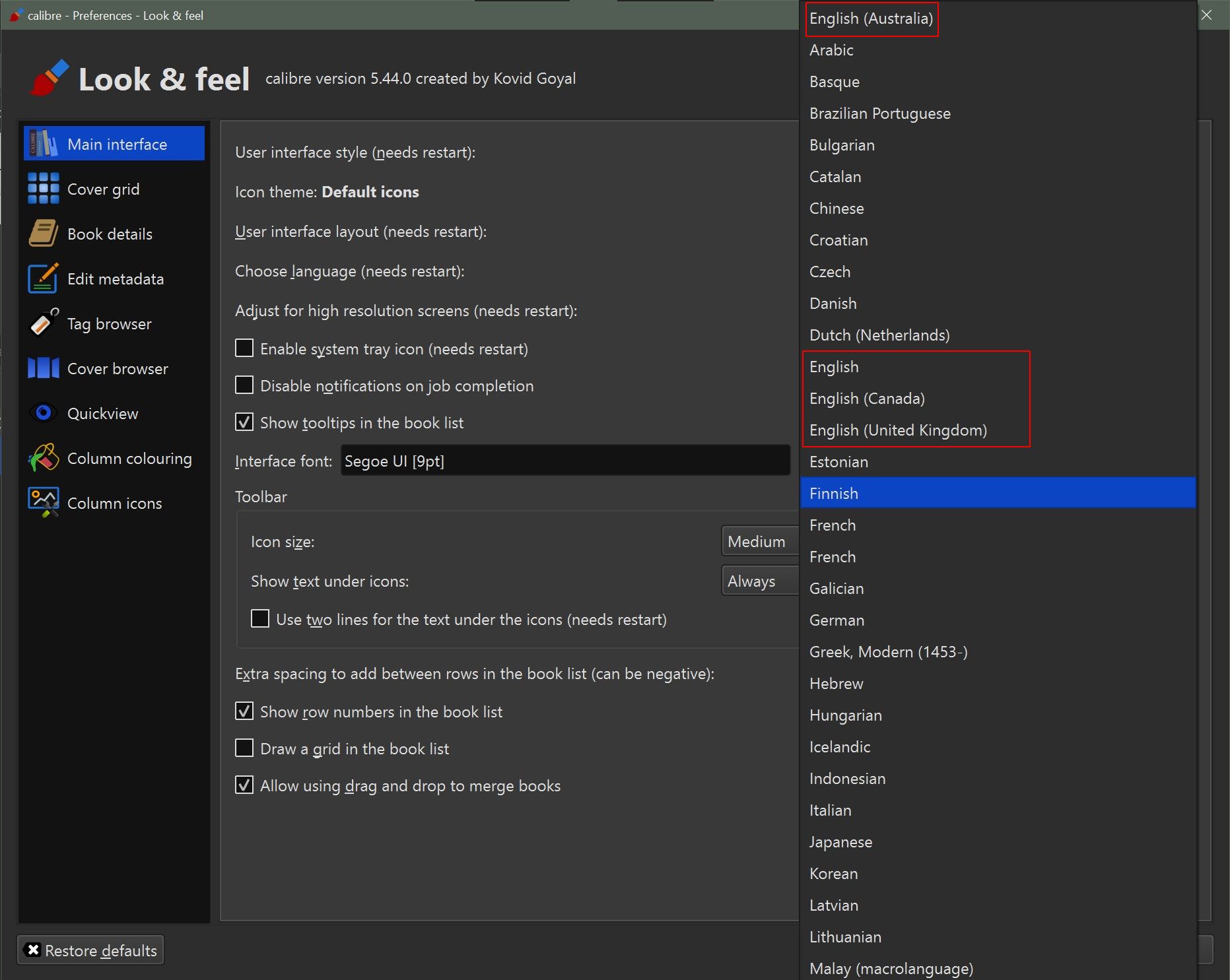Select the Column colouring palette icon
This screenshot has width=1230, height=980.
(x=44, y=458)
